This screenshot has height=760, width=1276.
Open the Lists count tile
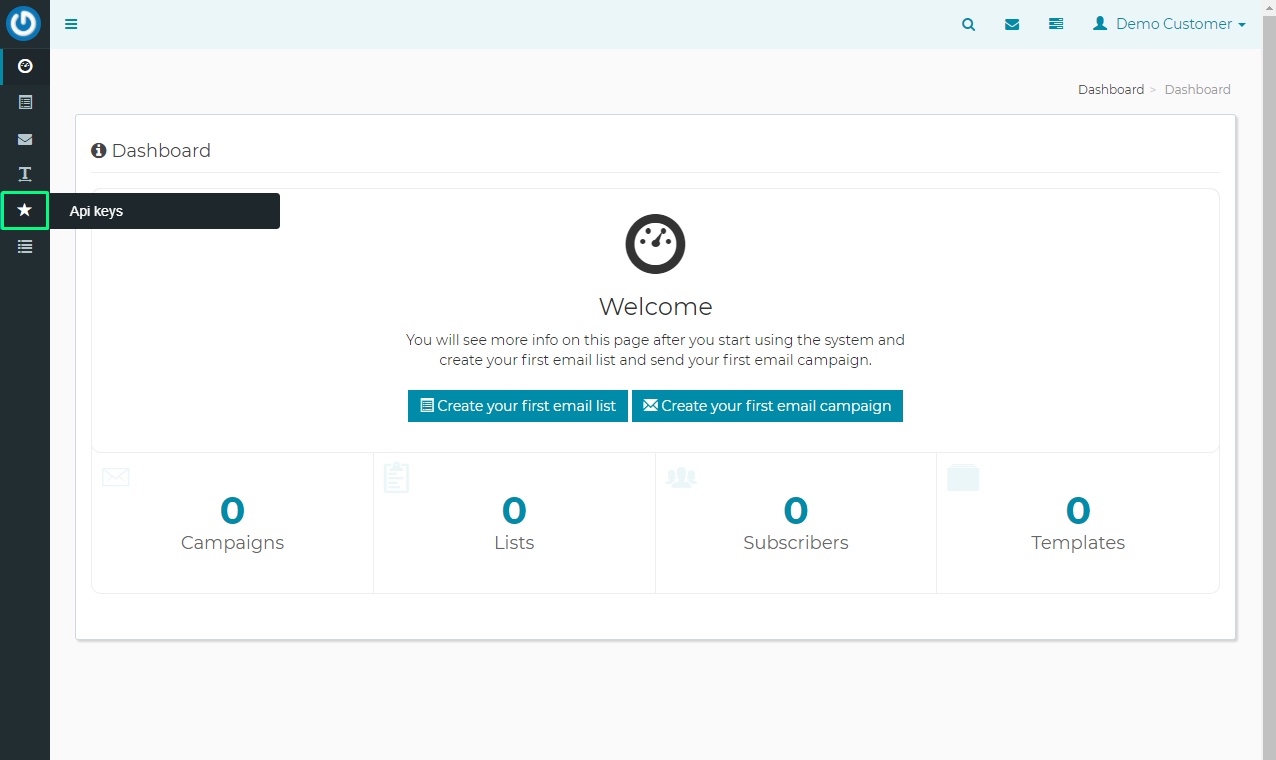click(x=514, y=523)
